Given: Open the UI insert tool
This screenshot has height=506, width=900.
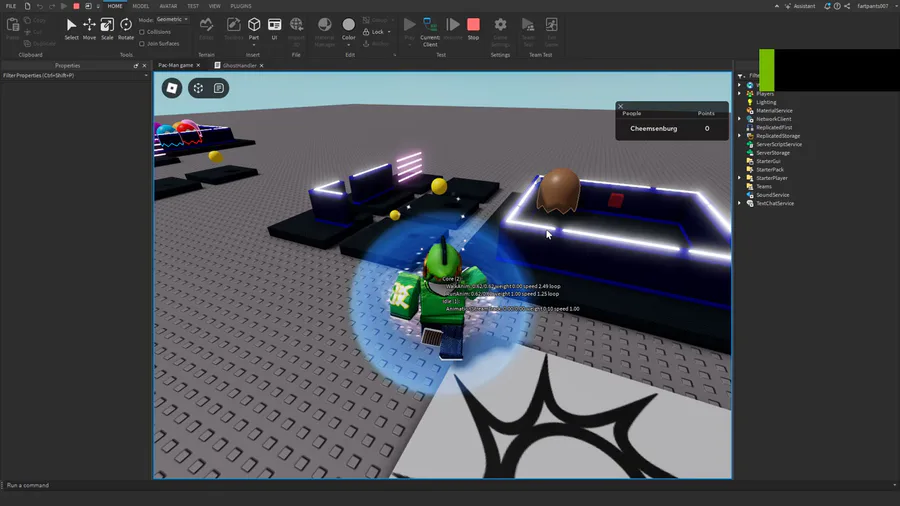Looking at the screenshot, I should [274, 29].
